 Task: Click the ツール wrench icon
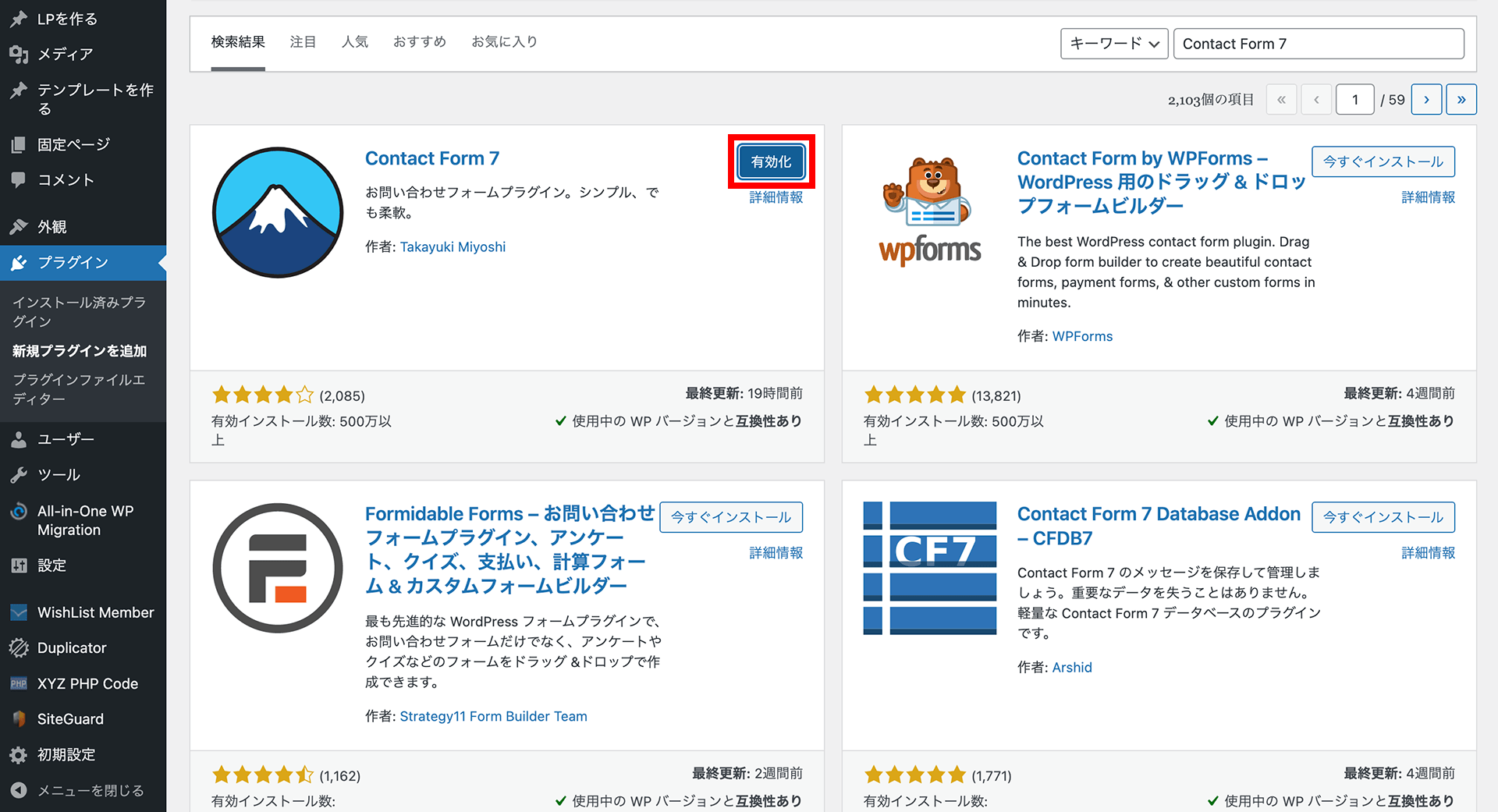(20, 474)
